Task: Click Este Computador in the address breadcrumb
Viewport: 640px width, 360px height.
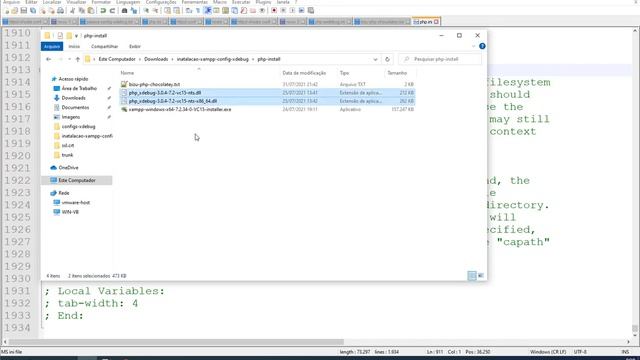Action: pyautogui.click(x=117, y=59)
